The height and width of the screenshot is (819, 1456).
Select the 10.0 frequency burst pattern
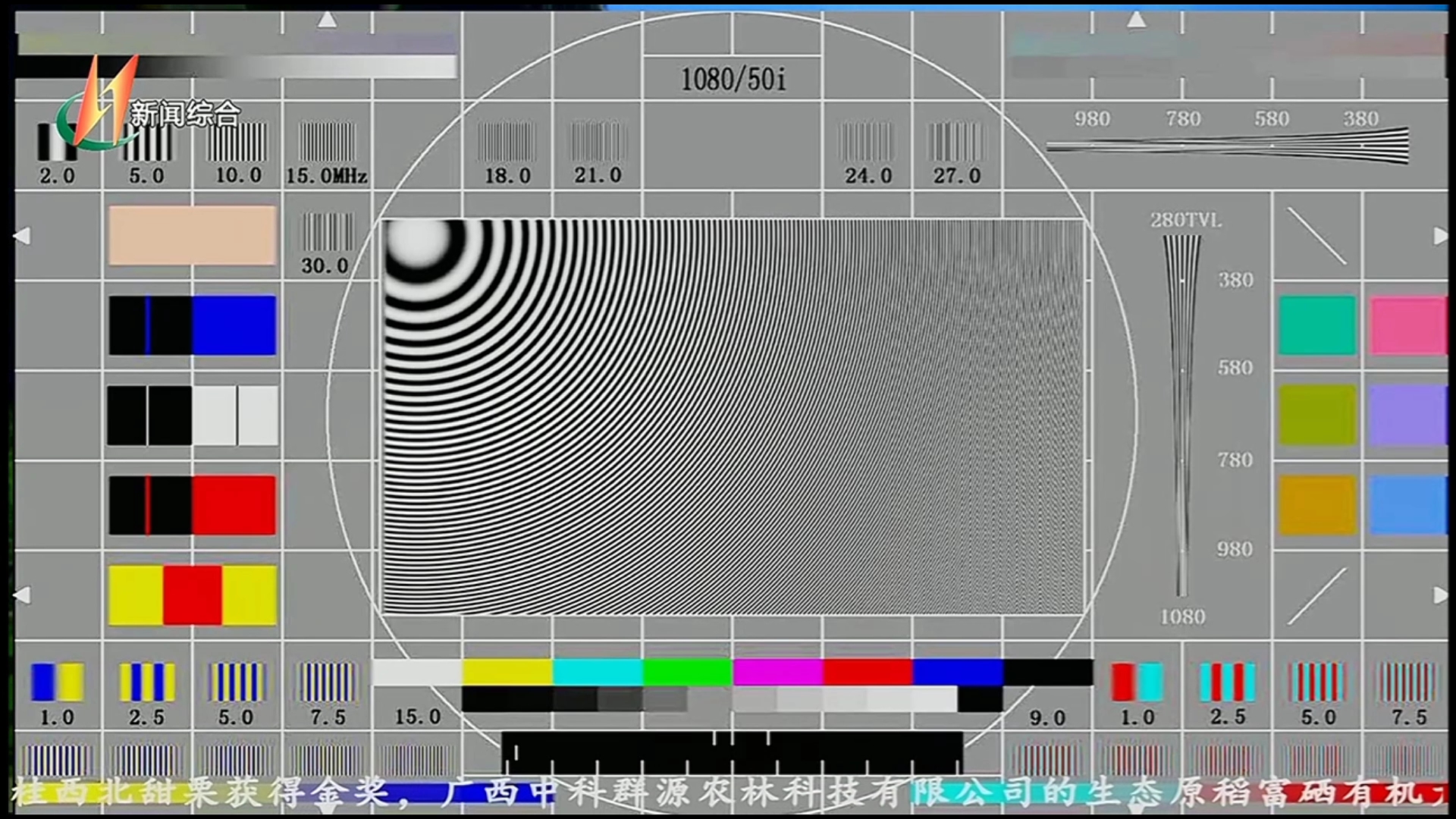pyautogui.click(x=237, y=141)
